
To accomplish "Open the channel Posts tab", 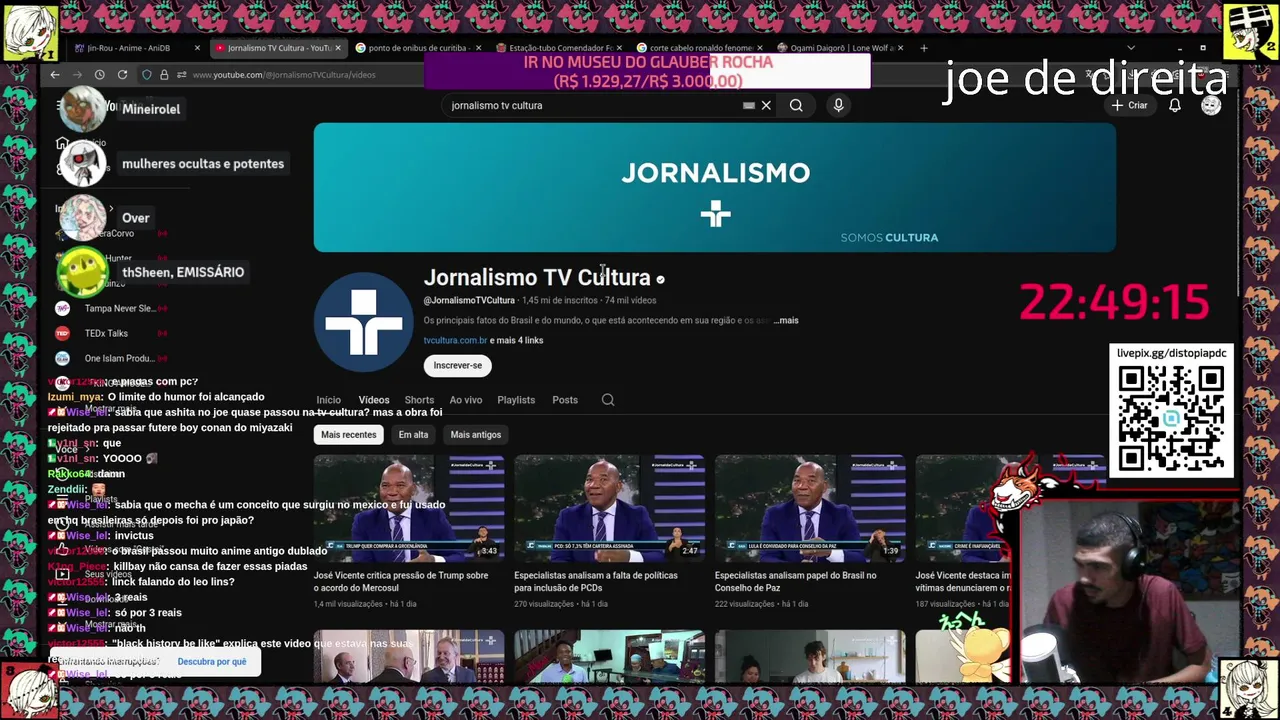I will pyautogui.click(x=565, y=400).
